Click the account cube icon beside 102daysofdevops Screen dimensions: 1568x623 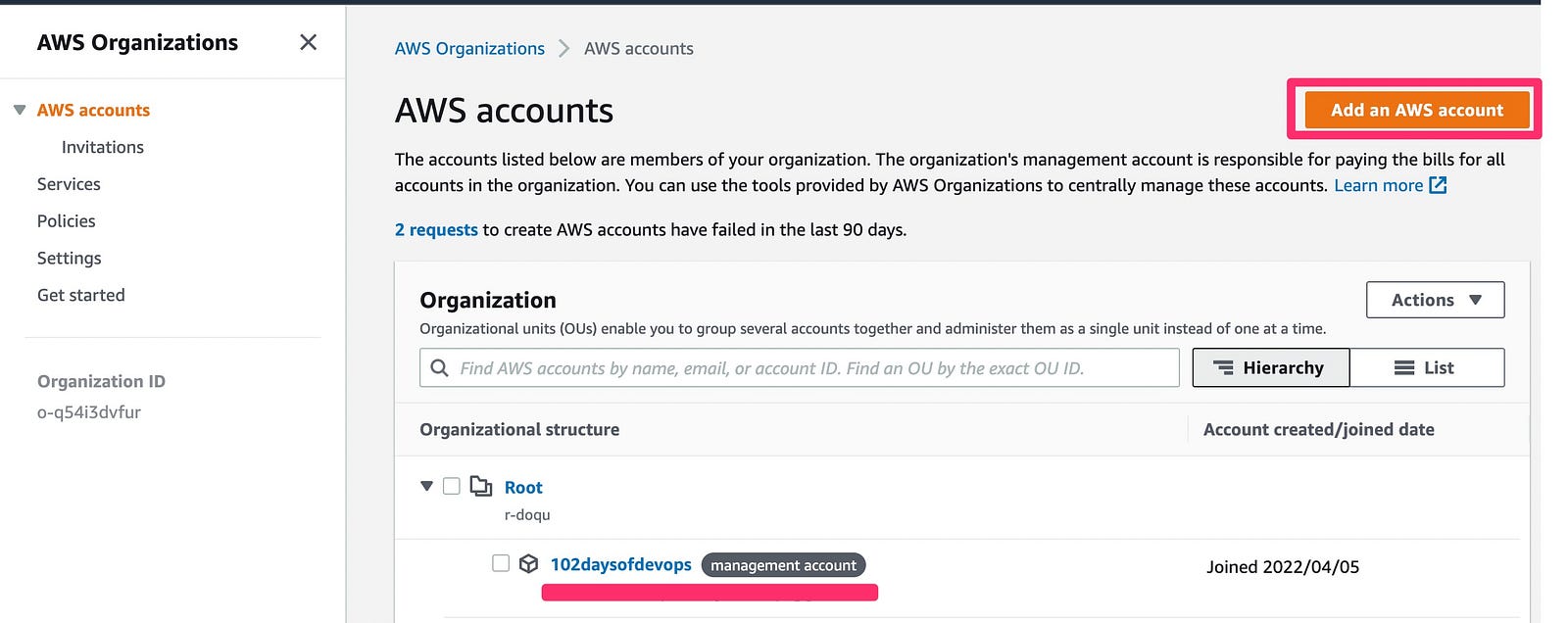click(x=528, y=563)
